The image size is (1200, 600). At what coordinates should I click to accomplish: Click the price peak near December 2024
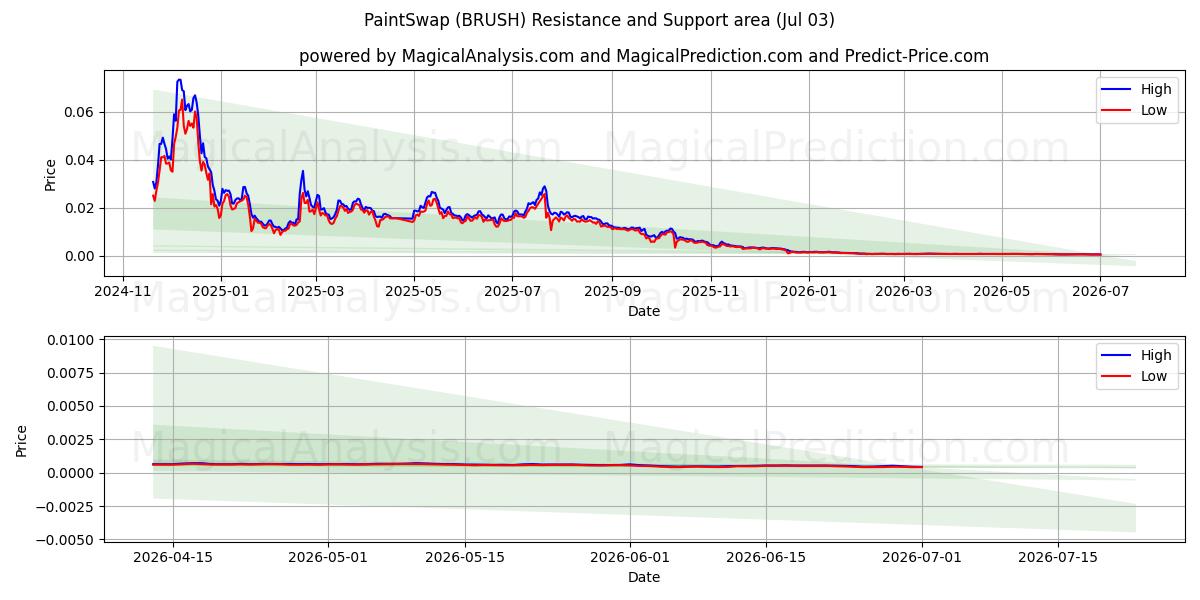179,80
